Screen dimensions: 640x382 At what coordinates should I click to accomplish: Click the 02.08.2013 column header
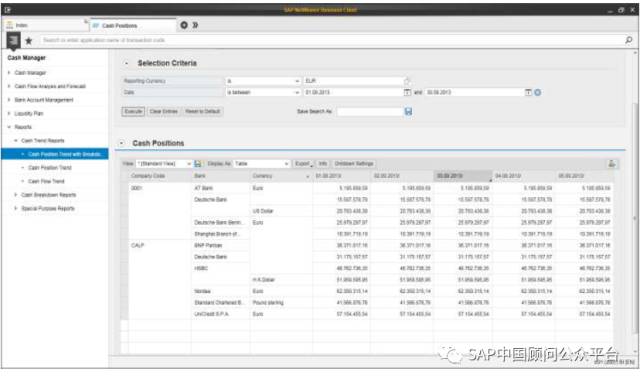coord(402,176)
